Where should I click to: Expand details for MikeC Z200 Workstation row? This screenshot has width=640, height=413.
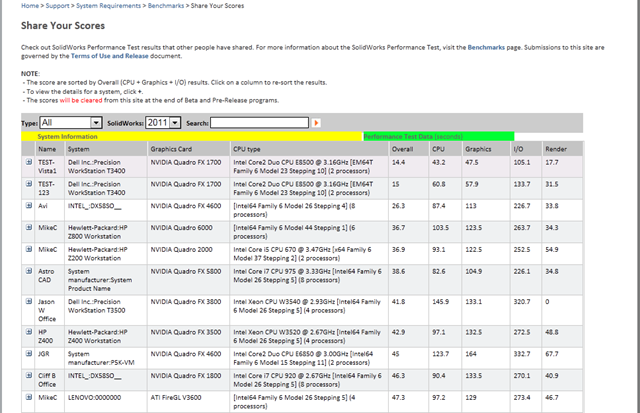29,249
